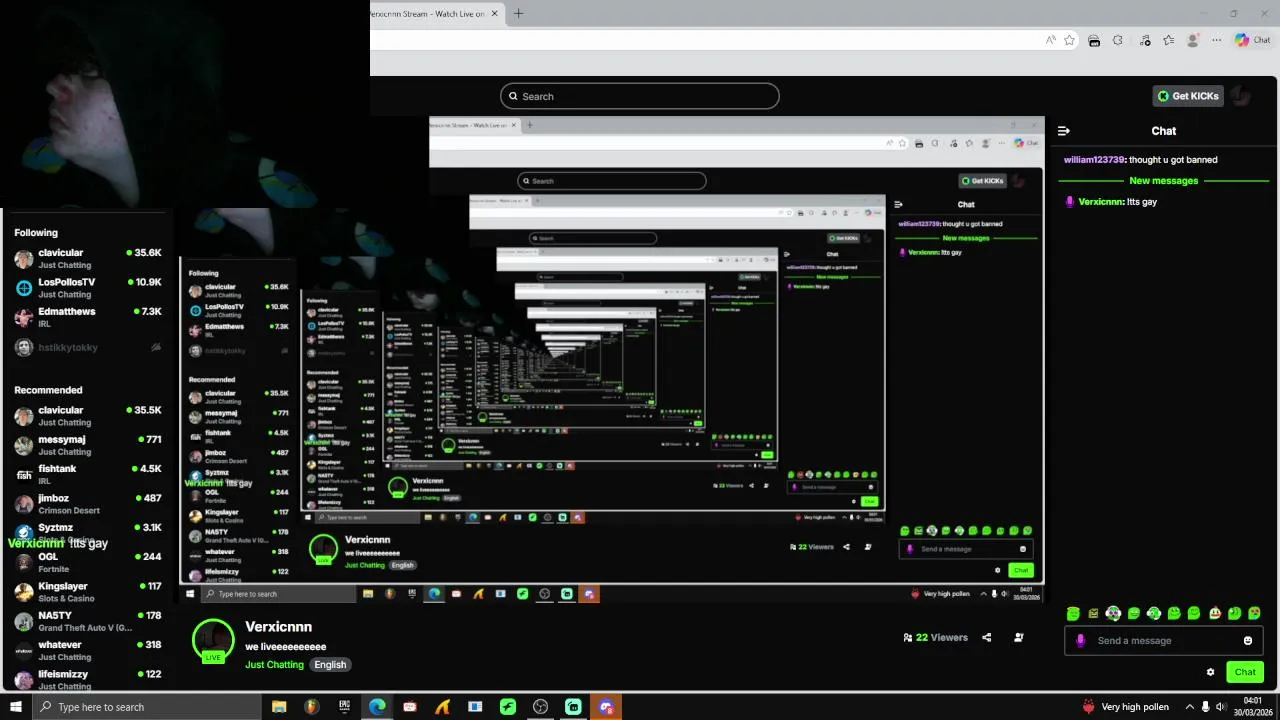Open browser Extensions puzzle icon
The width and height of the screenshot is (1280, 720).
tap(1118, 40)
